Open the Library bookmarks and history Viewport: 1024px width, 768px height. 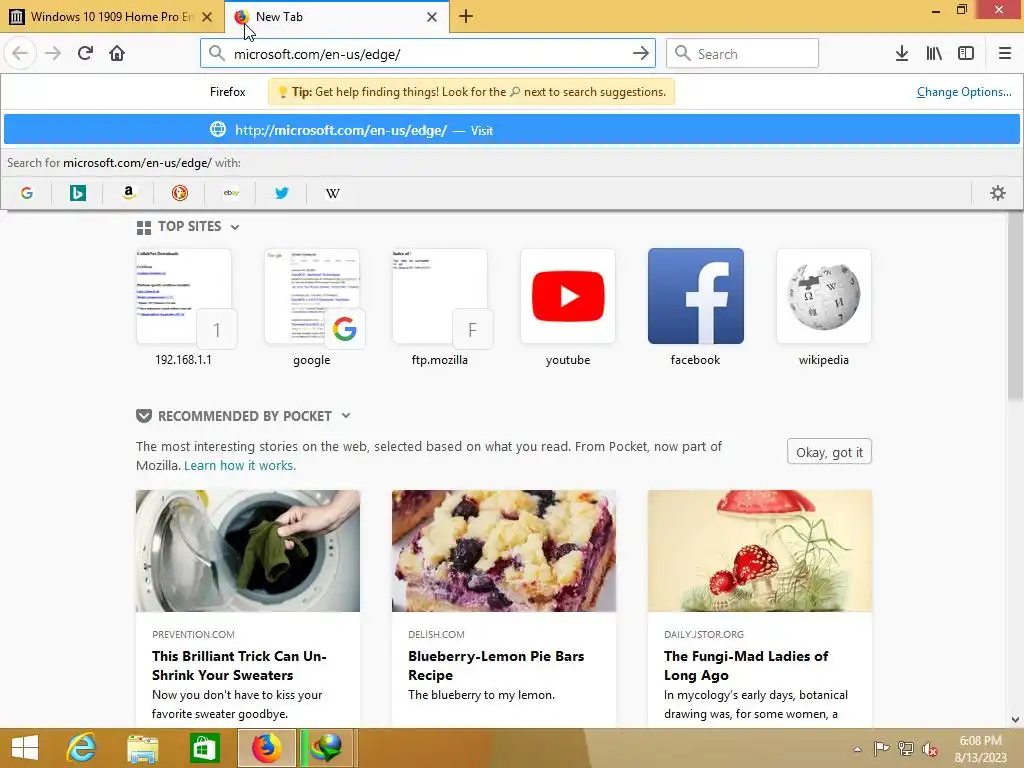[x=934, y=54]
